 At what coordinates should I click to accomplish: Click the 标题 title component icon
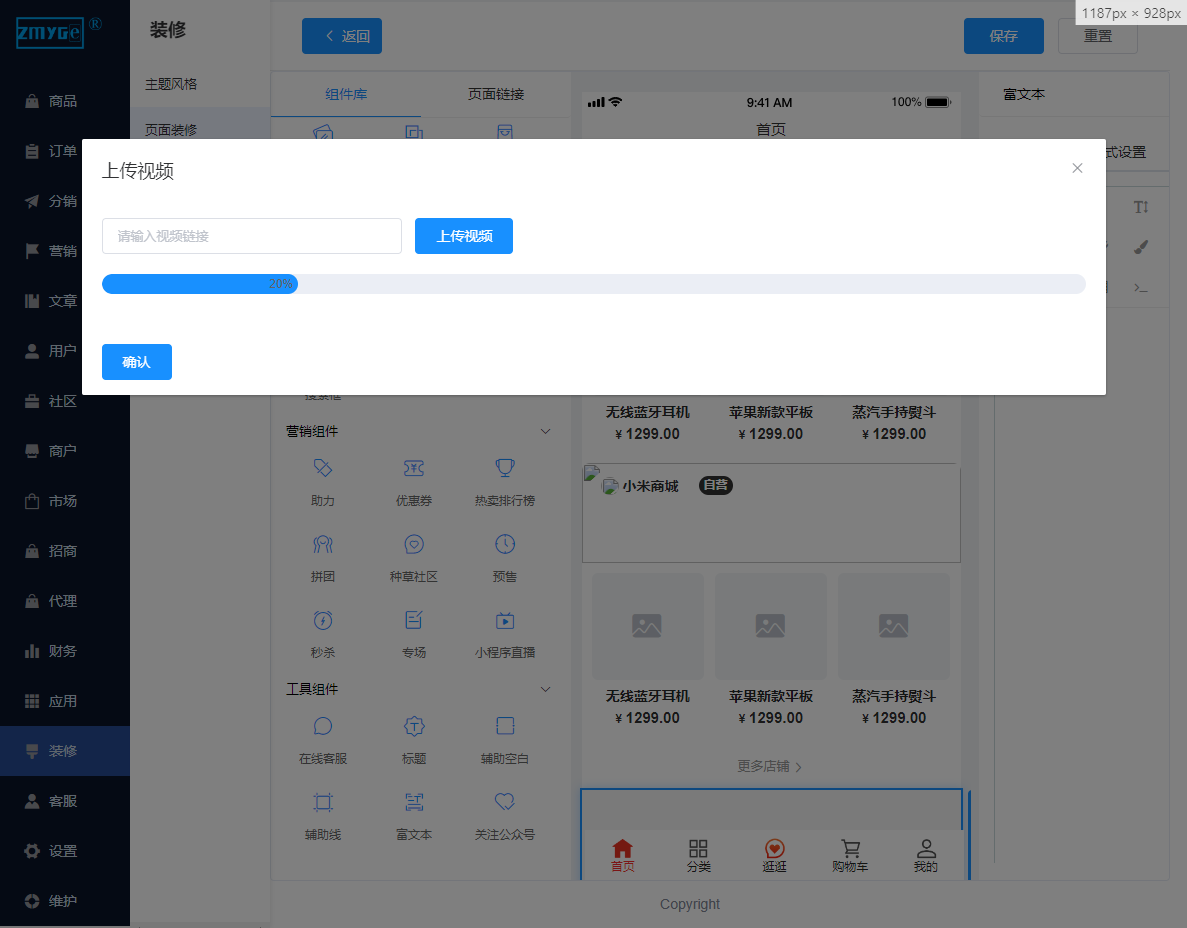coord(414,727)
